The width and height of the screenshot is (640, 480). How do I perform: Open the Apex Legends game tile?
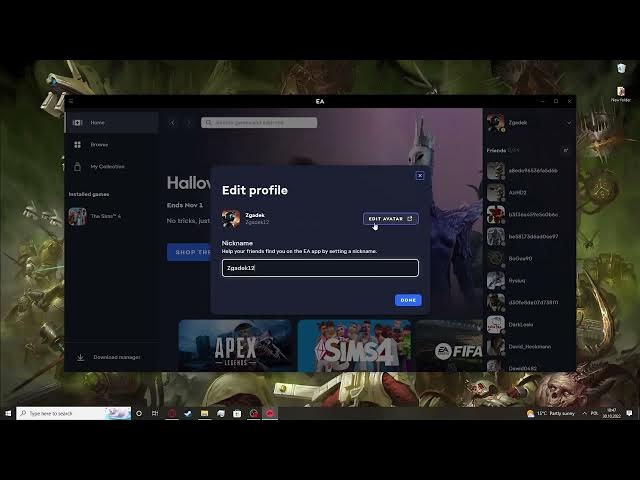(235, 346)
